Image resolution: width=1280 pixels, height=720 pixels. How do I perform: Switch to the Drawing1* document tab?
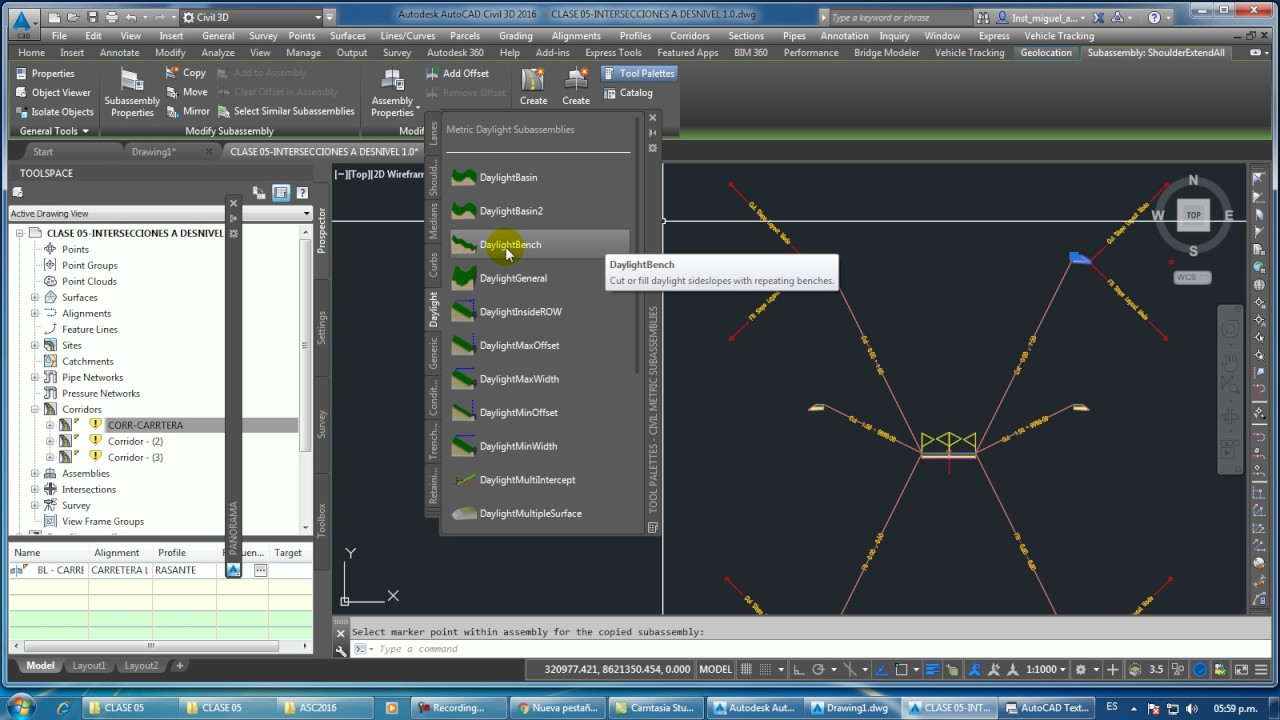pos(154,152)
